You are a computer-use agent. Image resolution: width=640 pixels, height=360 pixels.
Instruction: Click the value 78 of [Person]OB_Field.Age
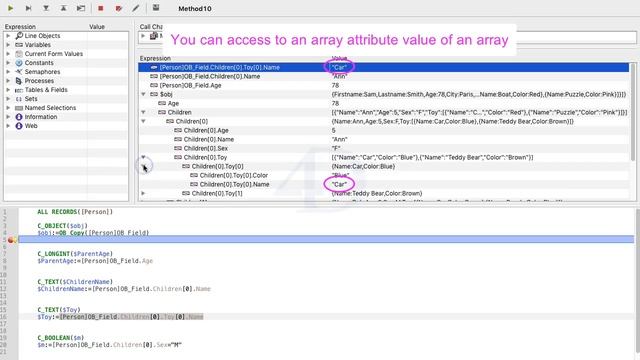(336, 85)
